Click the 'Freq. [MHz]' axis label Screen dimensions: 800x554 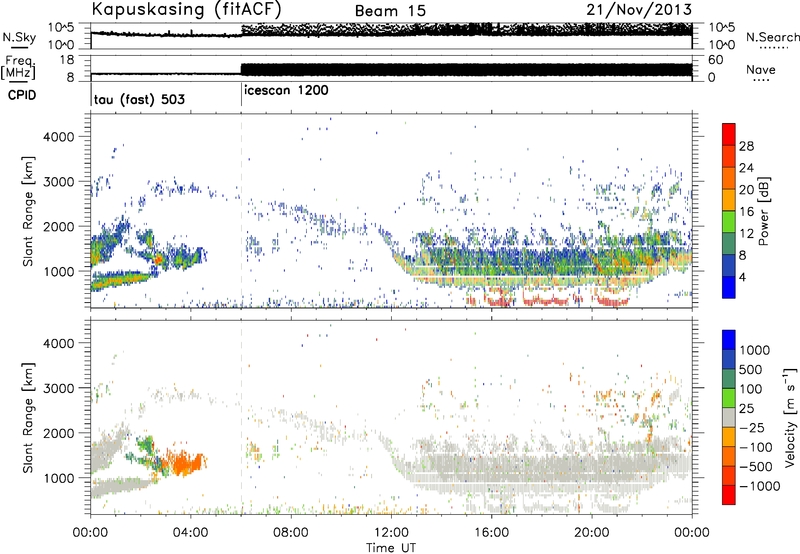point(19,69)
